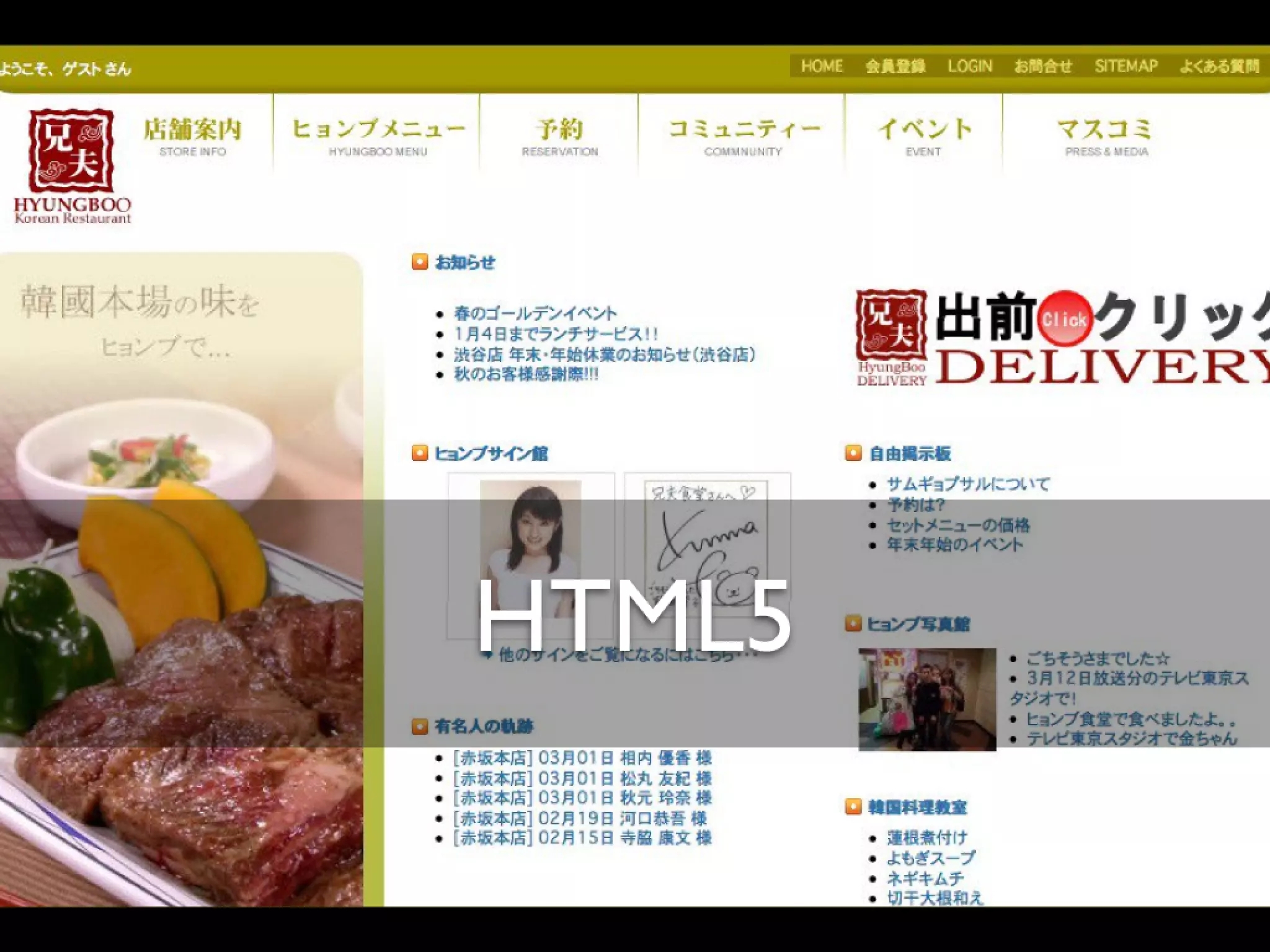Click the LOGIN link in top bar
The width and height of the screenshot is (1270, 952).
tap(969, 66)
